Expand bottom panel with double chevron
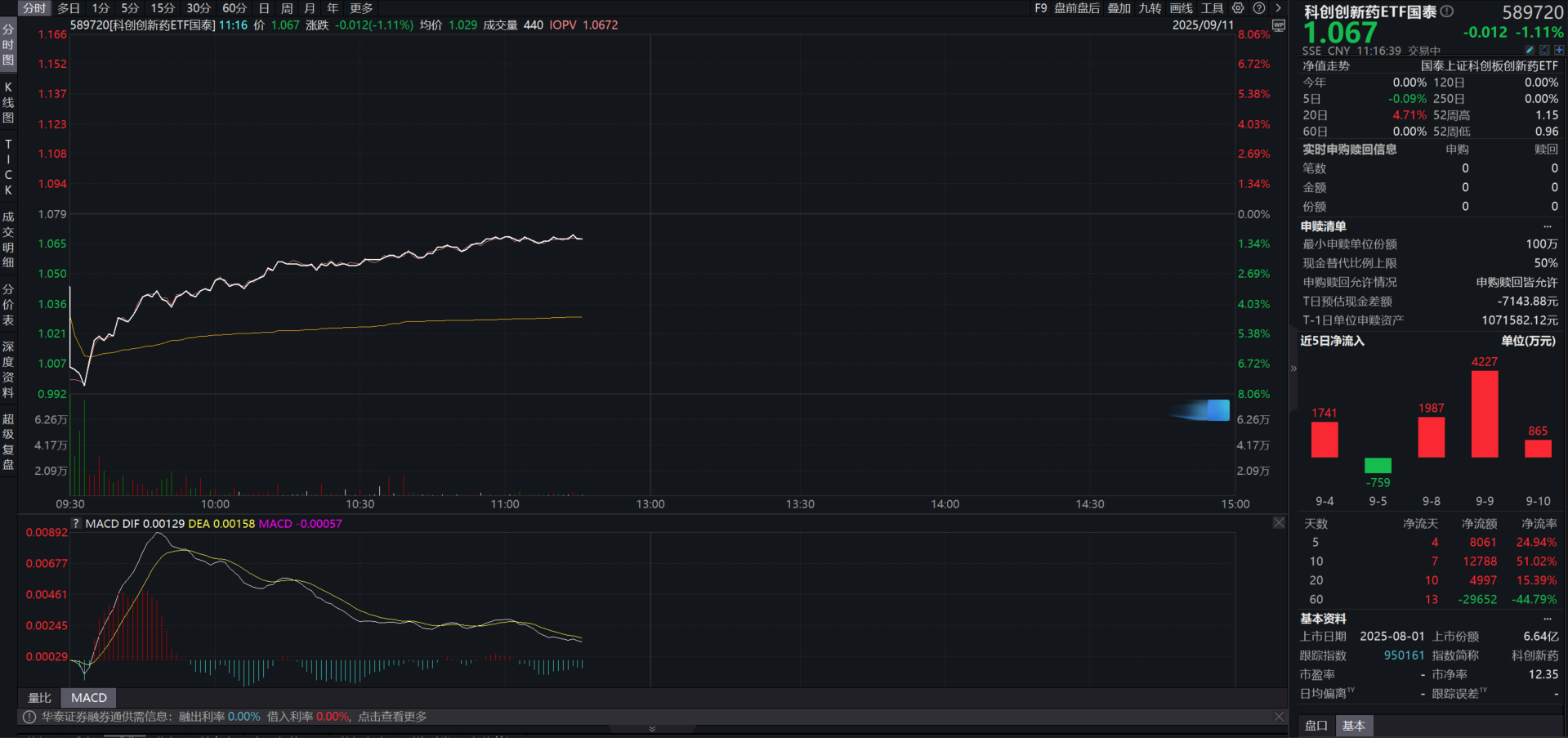The image size is (1568, 738). 652,729
